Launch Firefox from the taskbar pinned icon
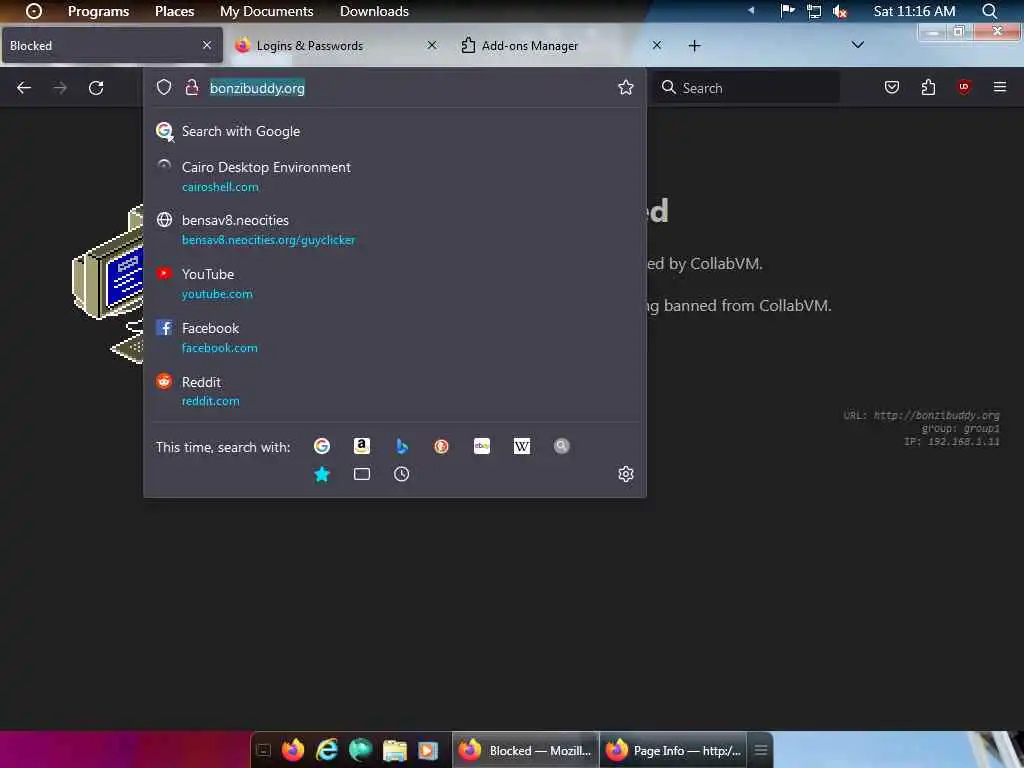1024x768 pixels. [293, 750]
